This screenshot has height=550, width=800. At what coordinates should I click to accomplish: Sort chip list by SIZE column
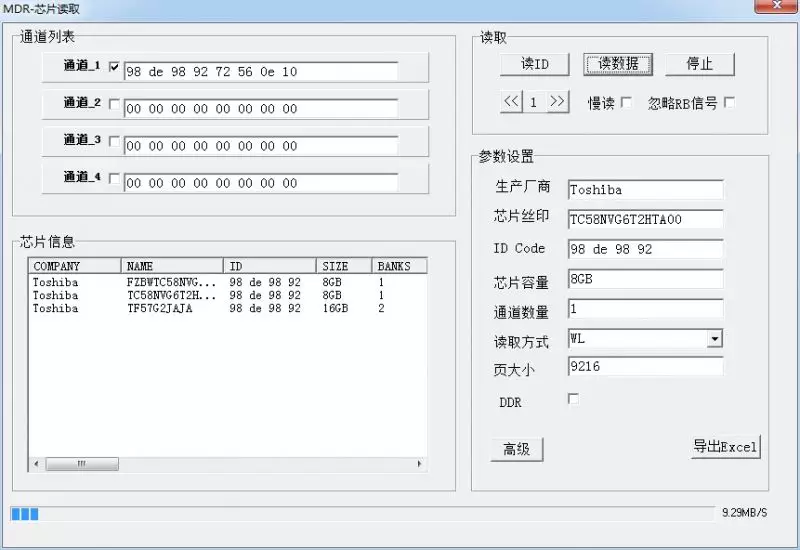(344, 266)
